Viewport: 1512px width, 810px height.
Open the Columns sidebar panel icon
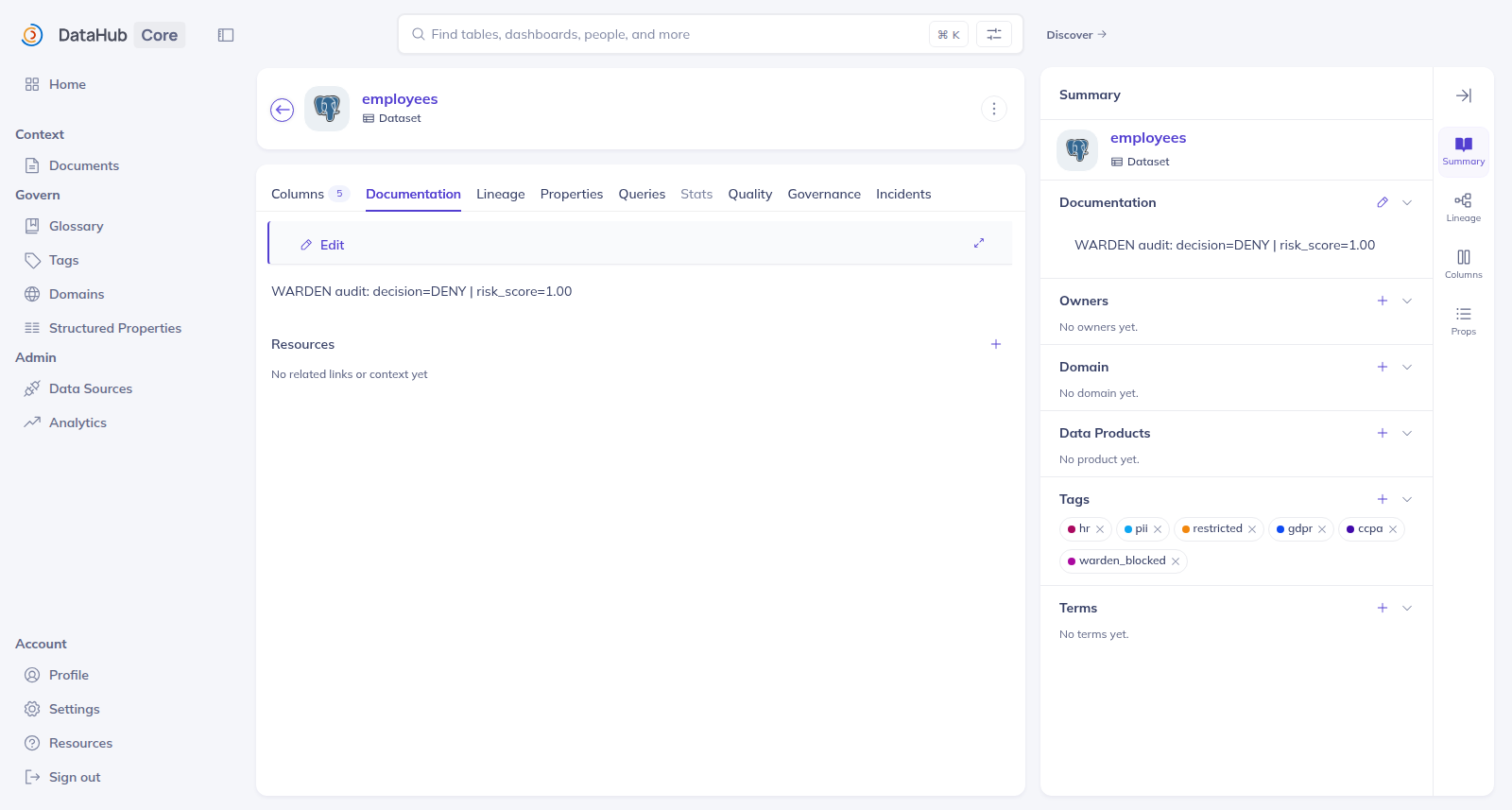pos(1464,264)
